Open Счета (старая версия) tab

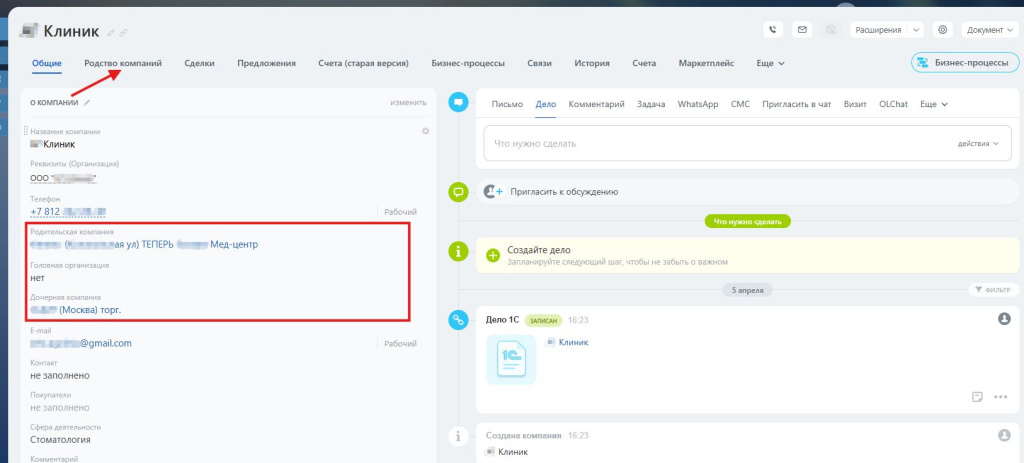coord(364,63)
